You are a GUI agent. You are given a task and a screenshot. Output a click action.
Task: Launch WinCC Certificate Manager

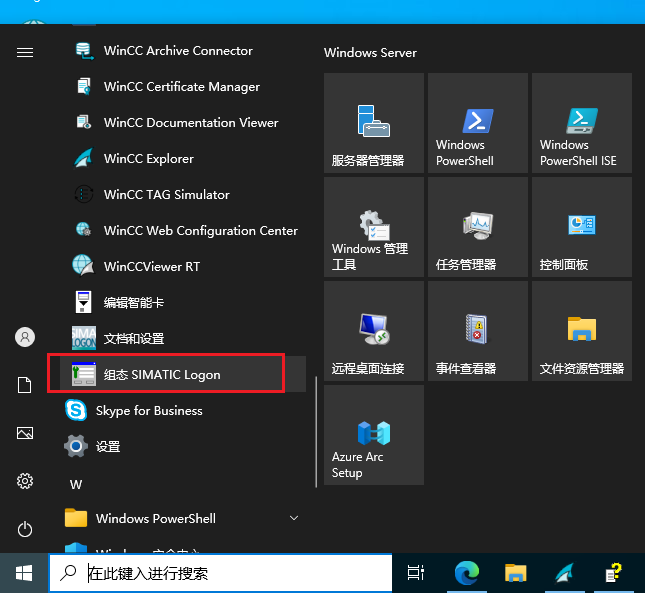(x=181, y=87)
